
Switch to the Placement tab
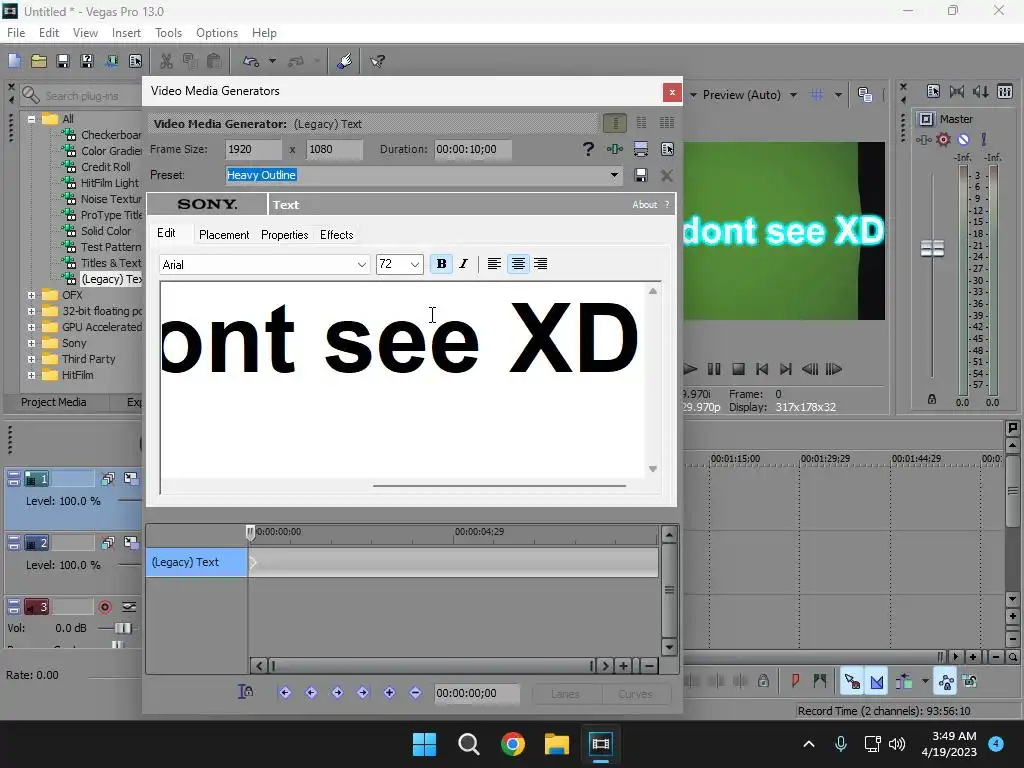pos(224,234)
